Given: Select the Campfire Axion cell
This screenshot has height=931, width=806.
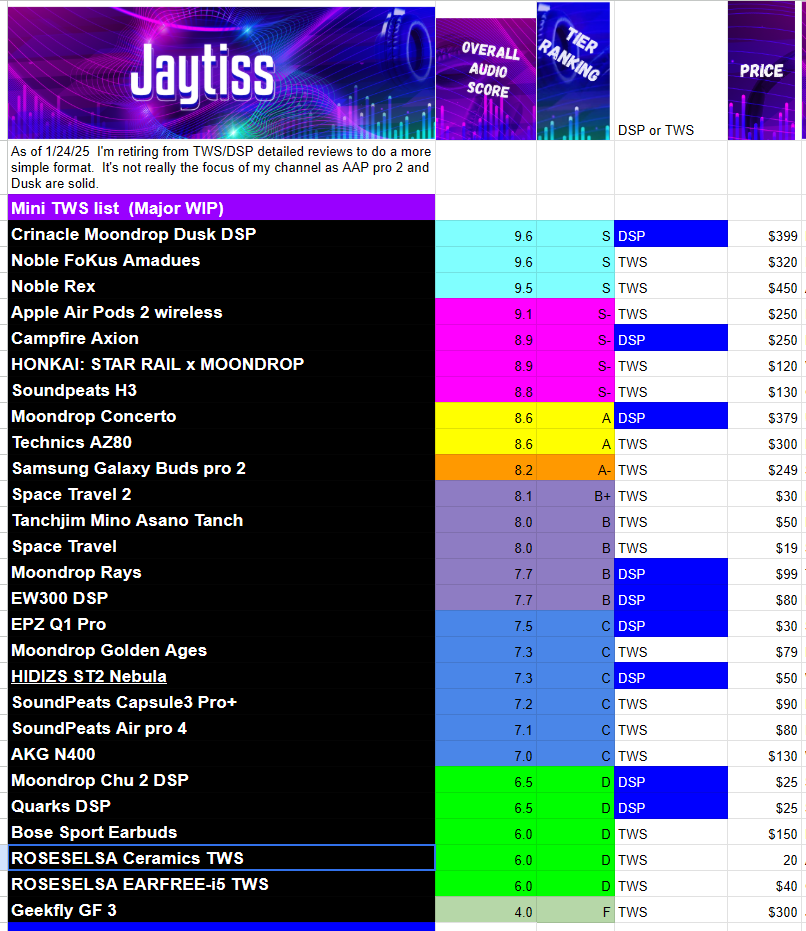Looking at the screenshot, I should point(222,338).
